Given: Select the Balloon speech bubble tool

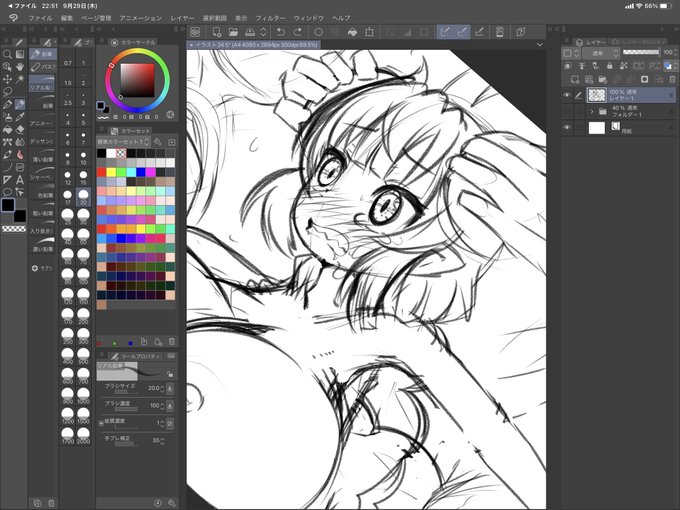Looking at the screenshot, I should (7, 192).
